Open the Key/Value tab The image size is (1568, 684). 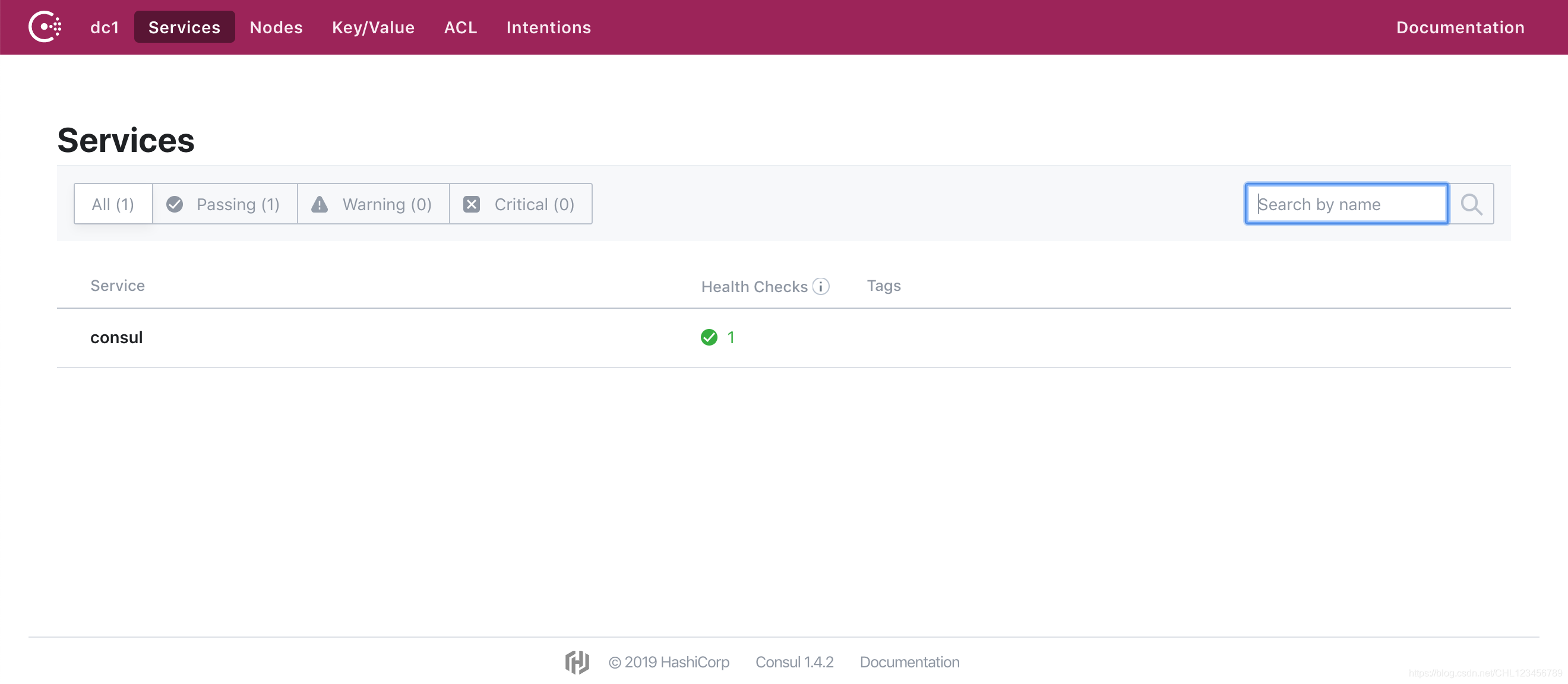pyautogui.click(x=372, y=27)
